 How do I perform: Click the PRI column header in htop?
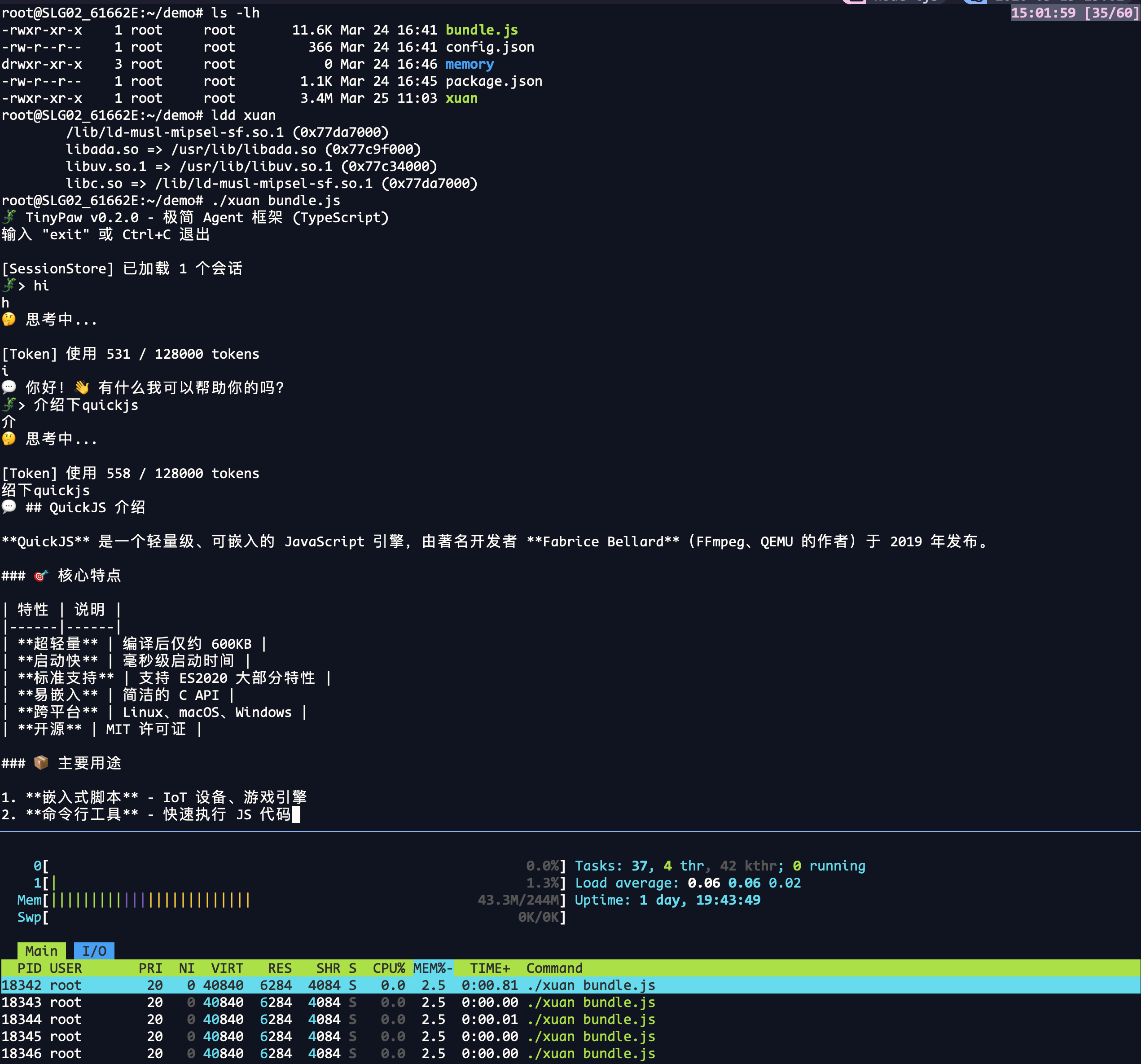(x=150, y=968)
